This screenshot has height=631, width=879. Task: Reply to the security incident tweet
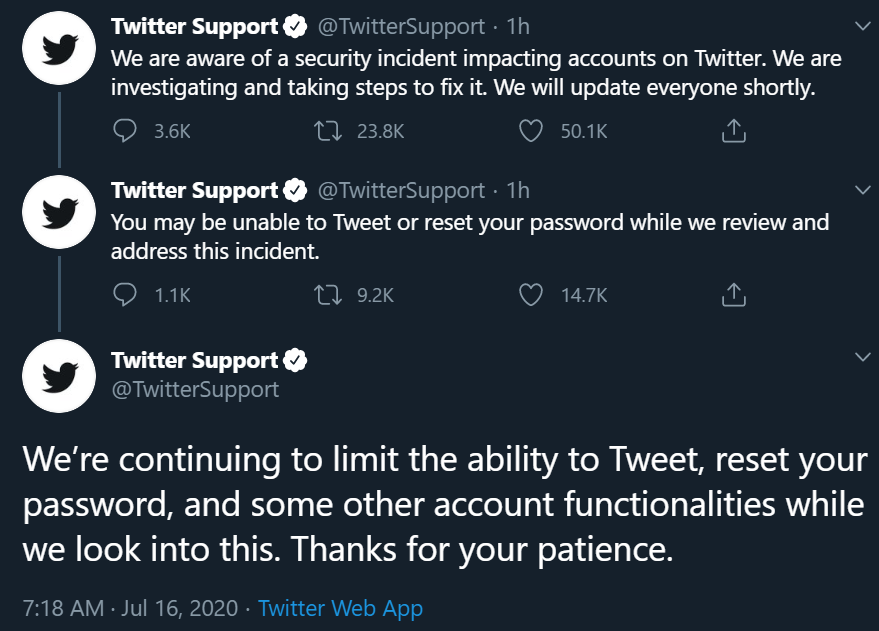click(x=125, y=131)
